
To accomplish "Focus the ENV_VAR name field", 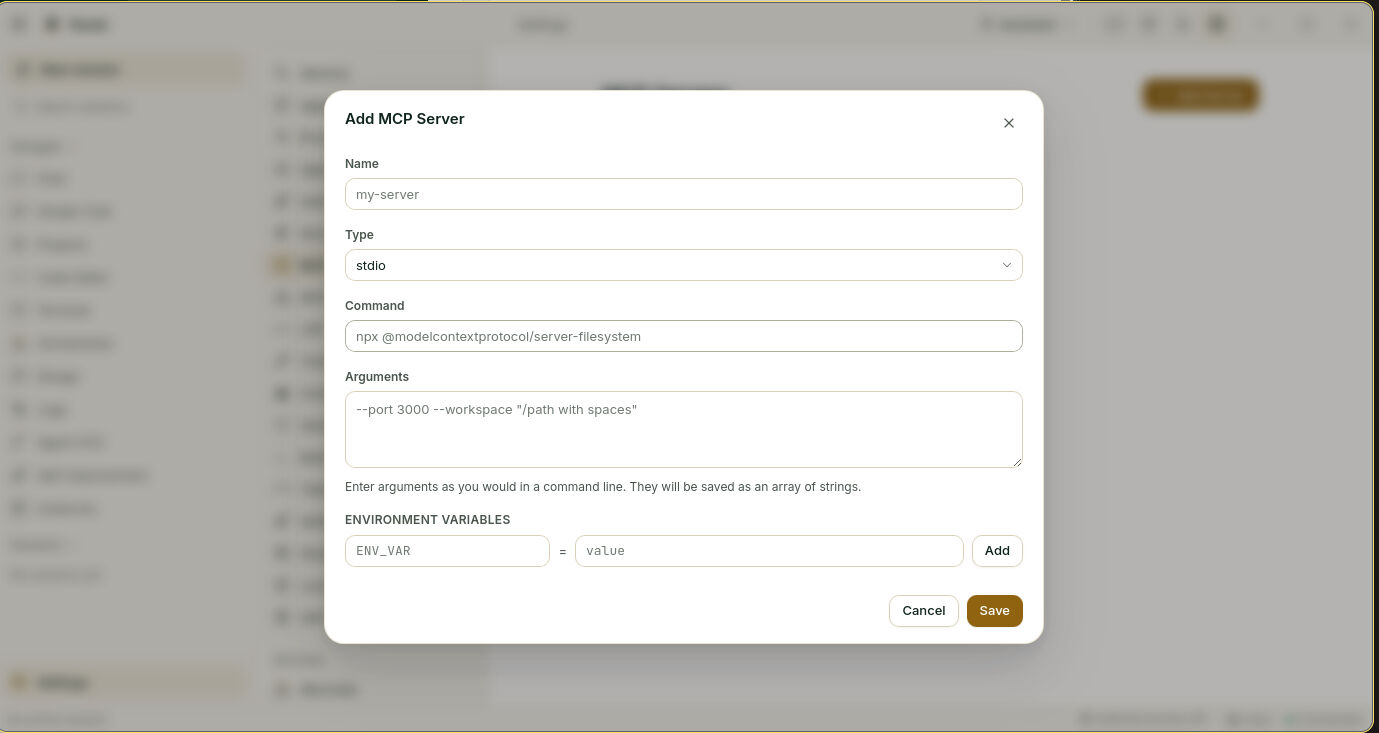I will coord(447,551).
